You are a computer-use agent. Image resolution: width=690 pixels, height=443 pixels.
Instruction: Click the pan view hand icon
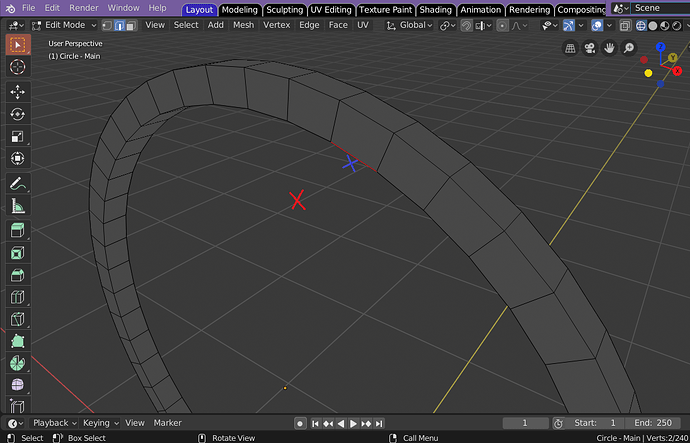click(609, 48)
